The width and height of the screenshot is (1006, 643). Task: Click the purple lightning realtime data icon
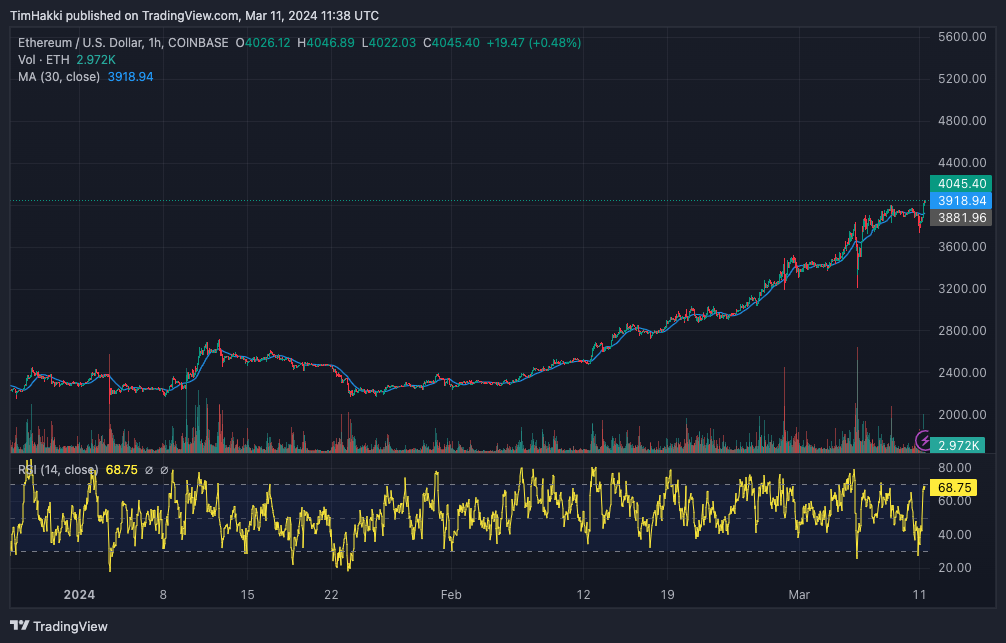coord(921,440)
